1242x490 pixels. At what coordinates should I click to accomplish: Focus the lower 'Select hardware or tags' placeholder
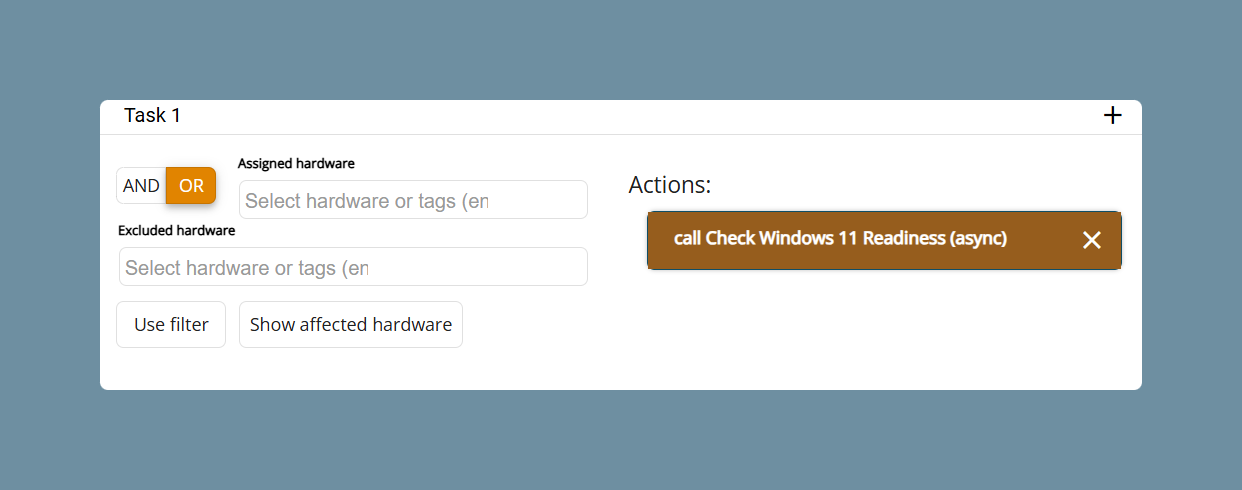(247, 268)
